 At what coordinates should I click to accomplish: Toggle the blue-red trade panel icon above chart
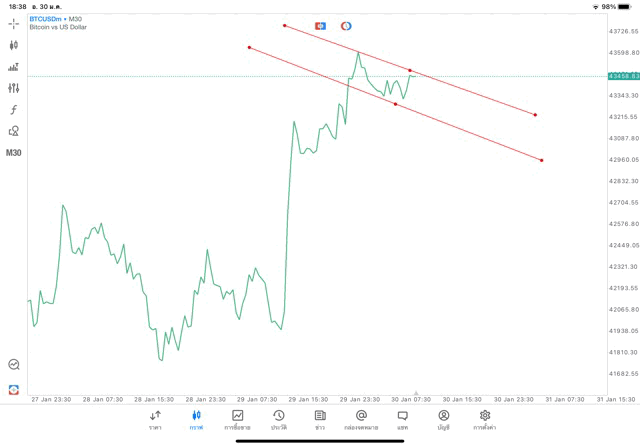(x=320, y=25)
